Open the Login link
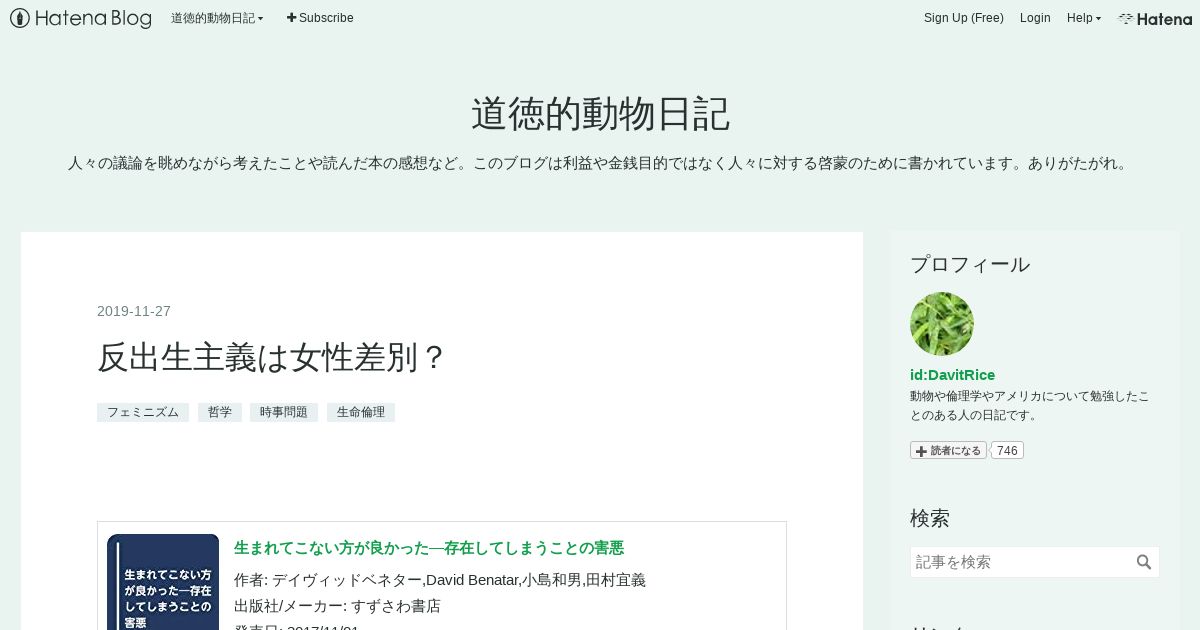The height and width of the screenshot is (630, 1200). coord(1035,18)
